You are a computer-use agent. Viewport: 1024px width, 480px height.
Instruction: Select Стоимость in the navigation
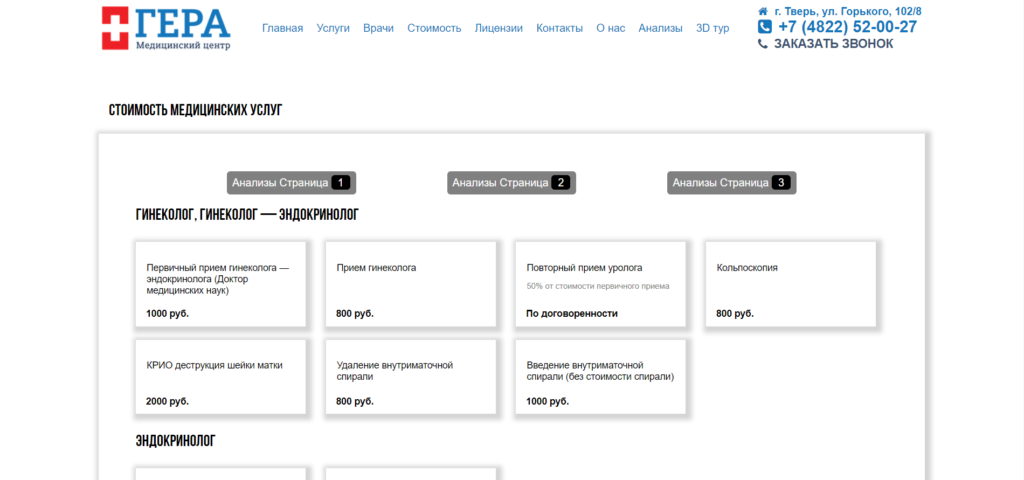pos(434,28)
